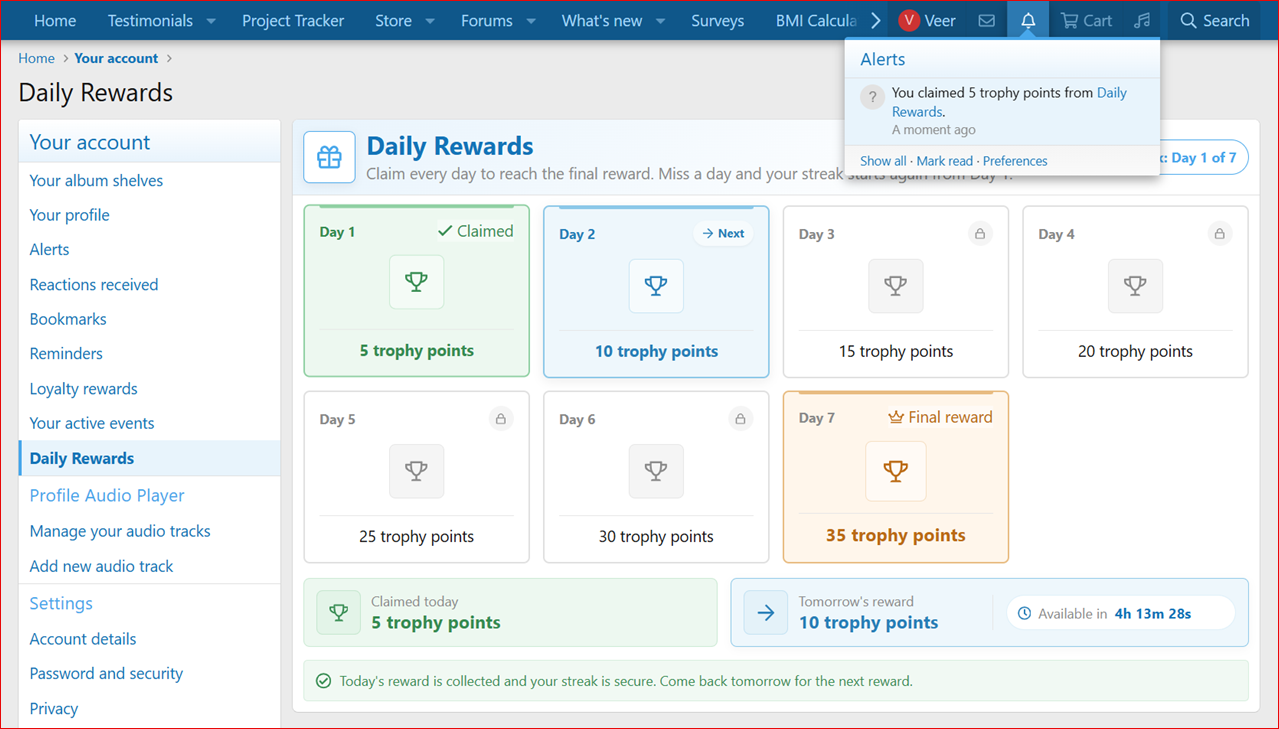Open Manage your audio tracks

tap(120, 531)
